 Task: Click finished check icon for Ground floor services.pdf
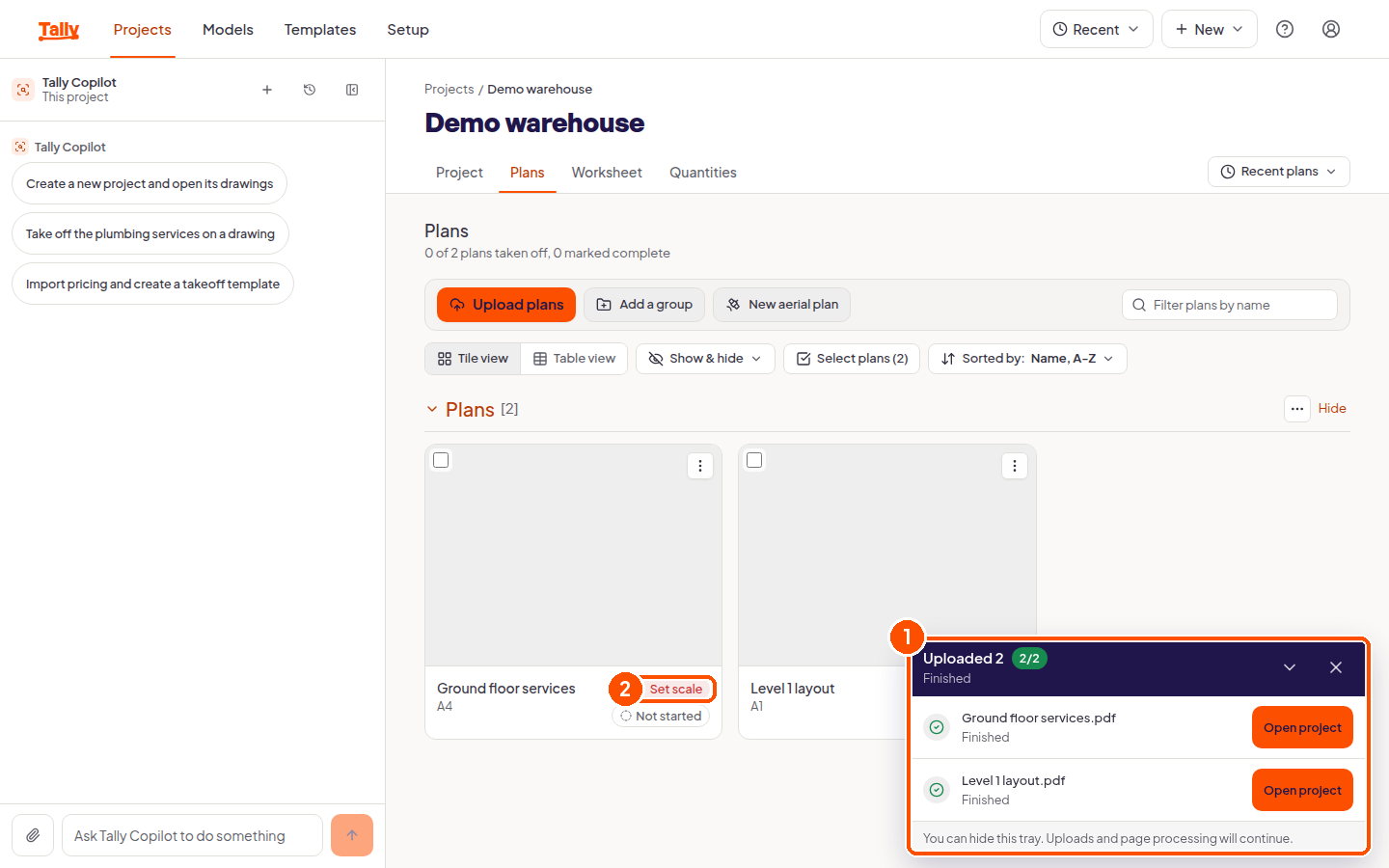(x=937, y=727)
